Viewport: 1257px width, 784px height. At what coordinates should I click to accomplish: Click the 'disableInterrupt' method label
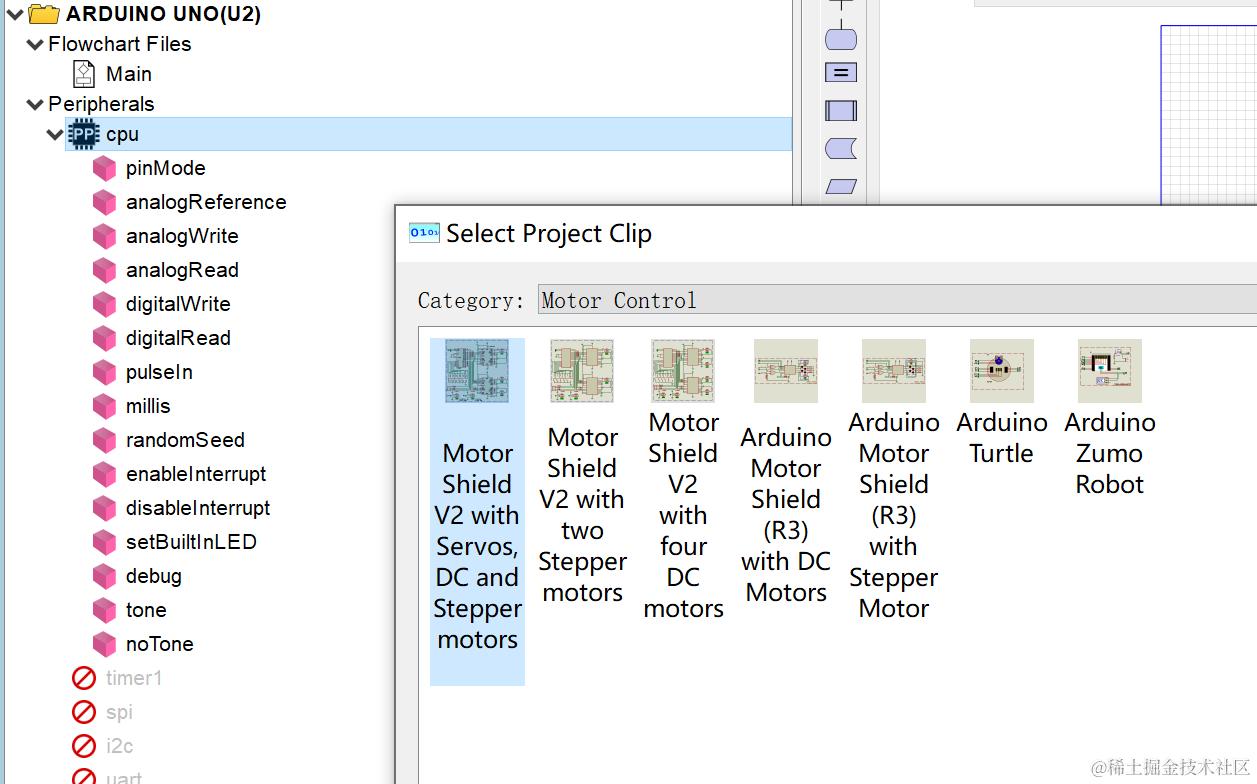click(x=198, y=508)
